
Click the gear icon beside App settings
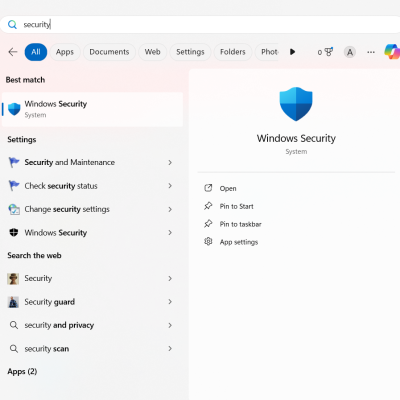tap(208, 241)
